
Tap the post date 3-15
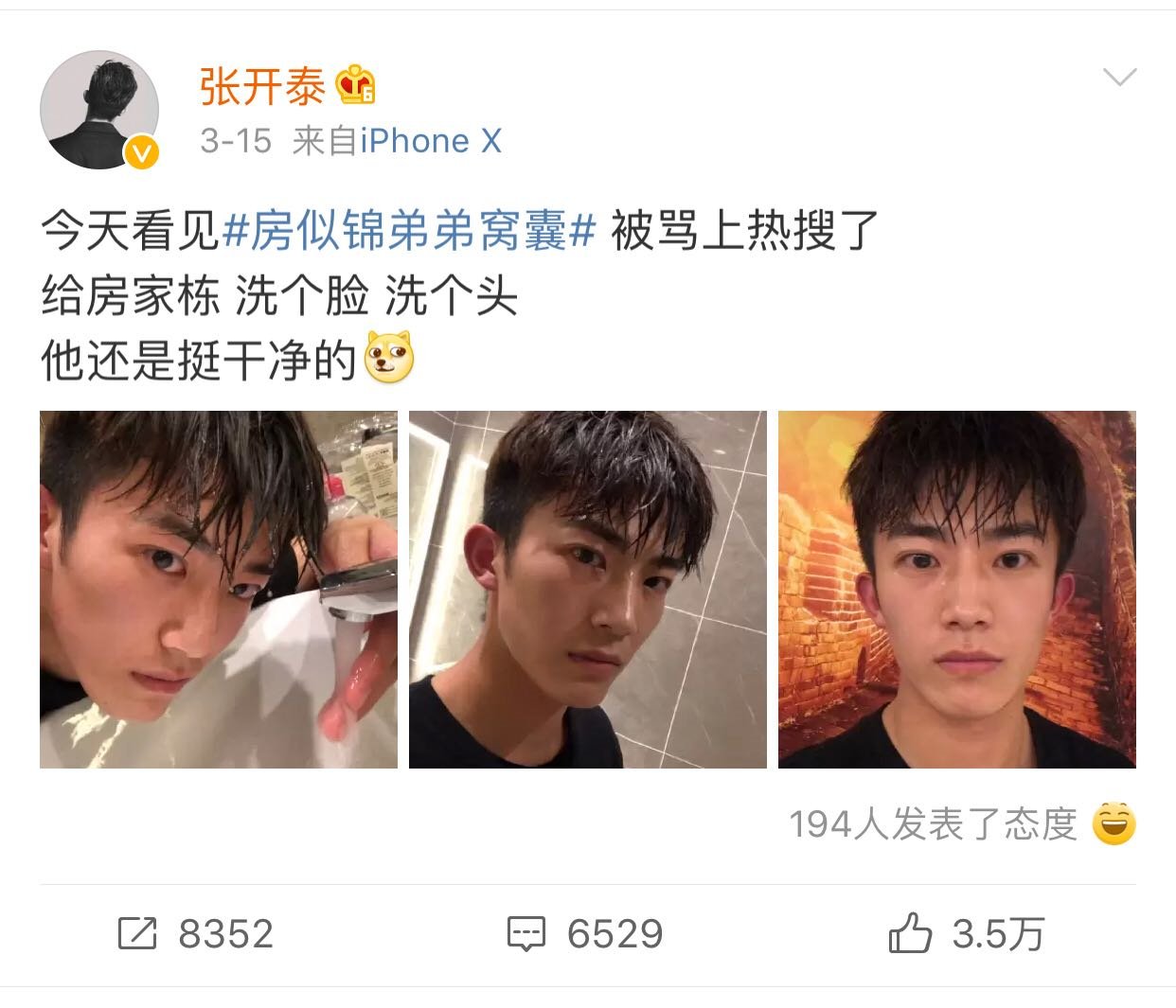(236, 141)
